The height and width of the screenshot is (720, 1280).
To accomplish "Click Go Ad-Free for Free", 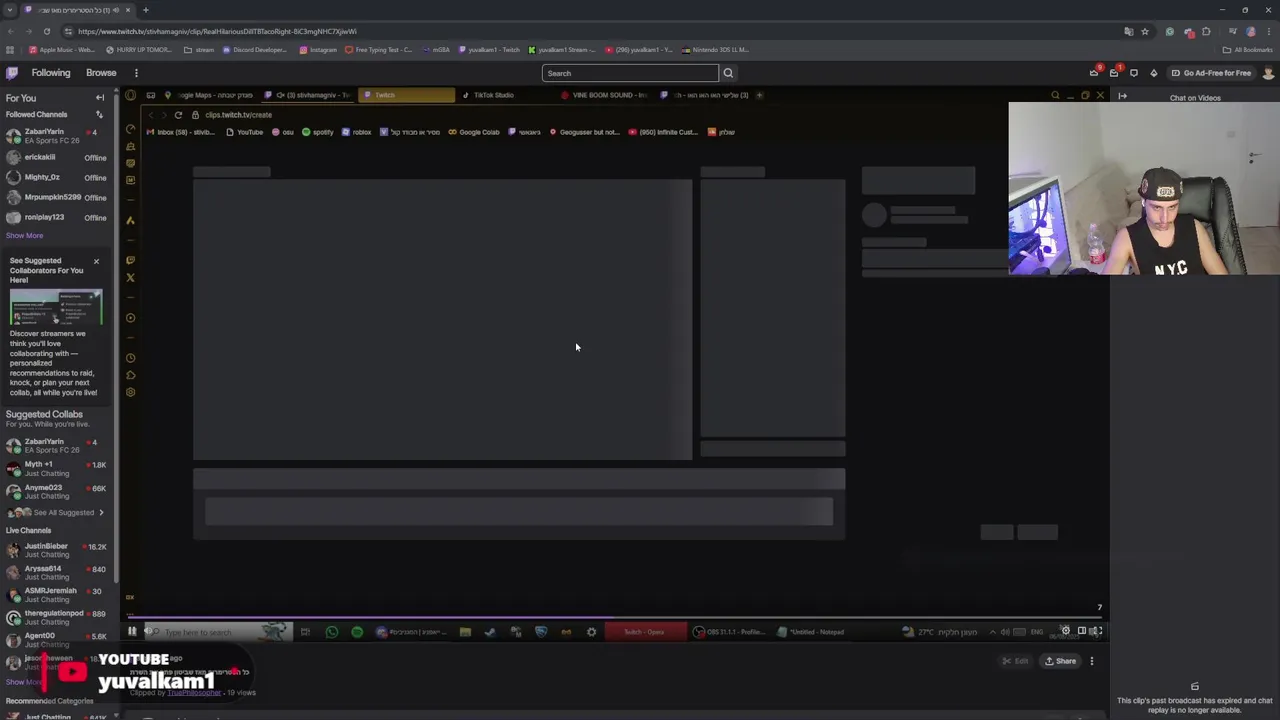I will pos(1211,73).
